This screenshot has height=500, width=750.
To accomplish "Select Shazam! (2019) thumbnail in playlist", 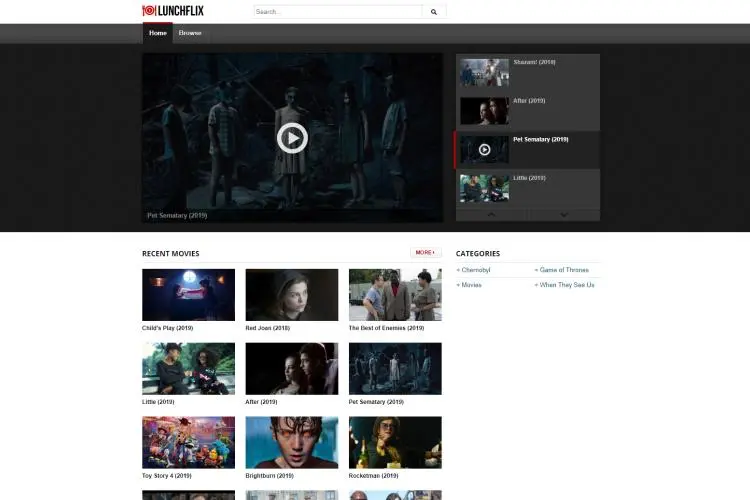I will tap(484, 72).
